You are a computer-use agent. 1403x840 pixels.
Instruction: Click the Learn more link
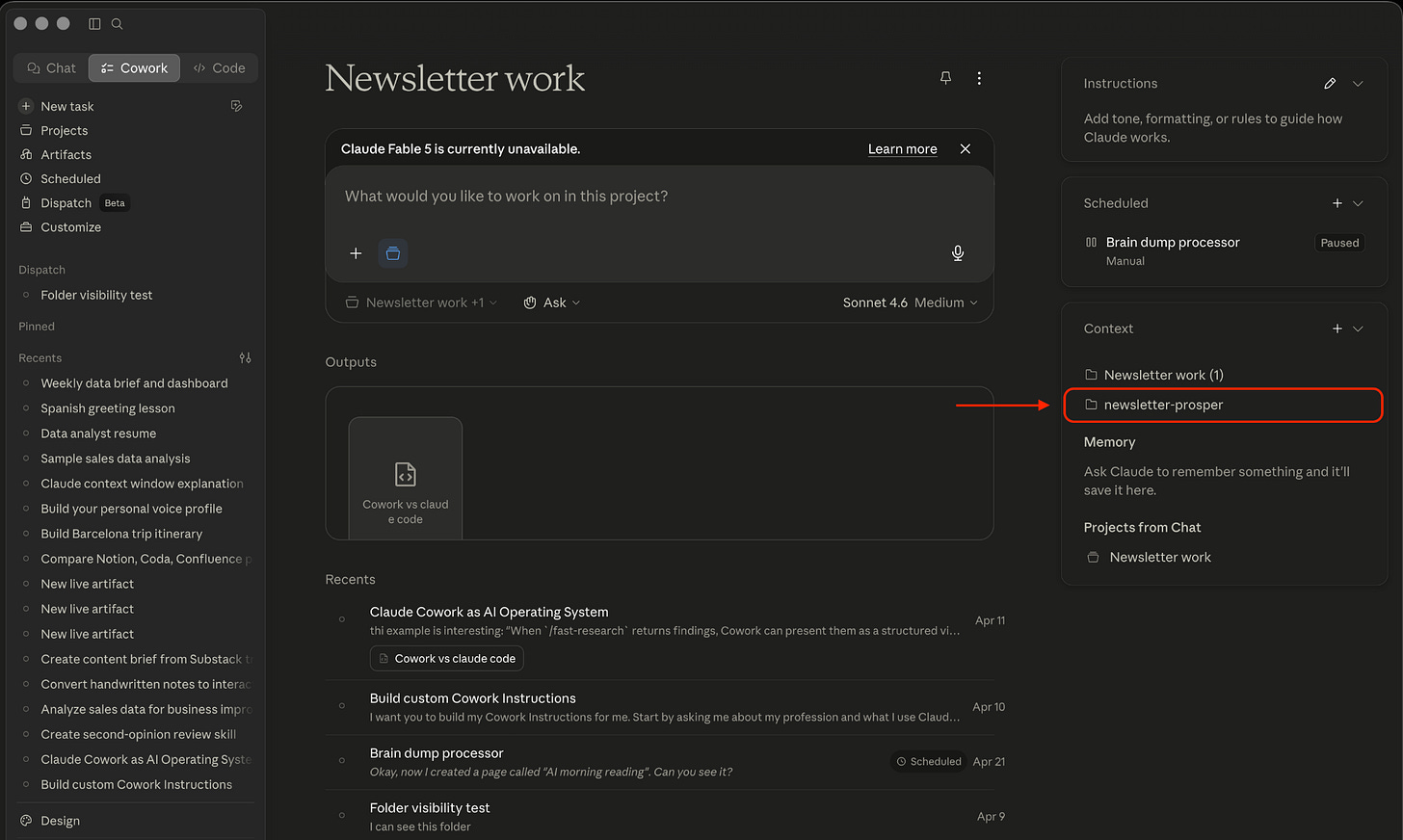click(902, 148)
